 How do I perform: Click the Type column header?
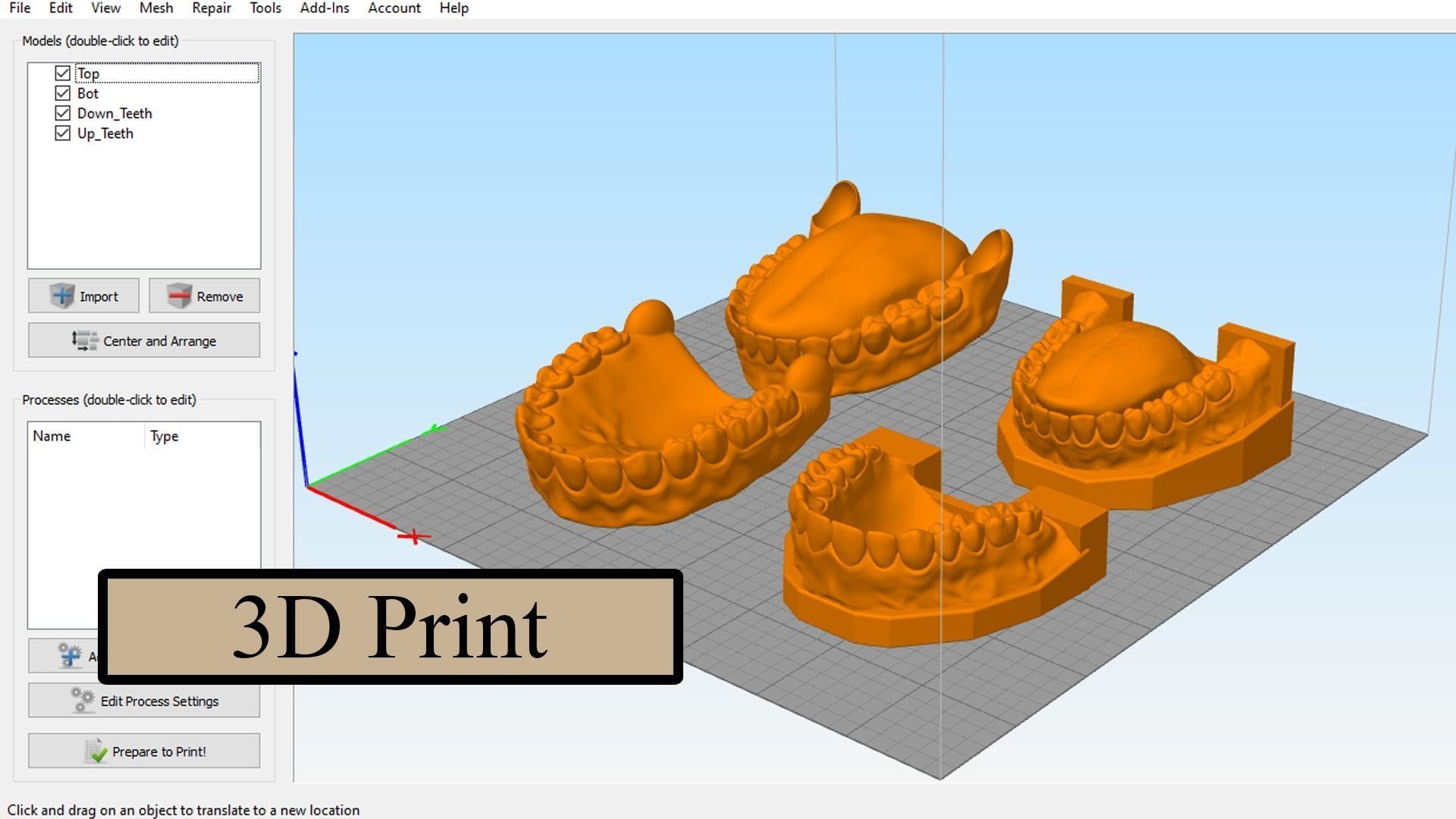coord(165,436)
